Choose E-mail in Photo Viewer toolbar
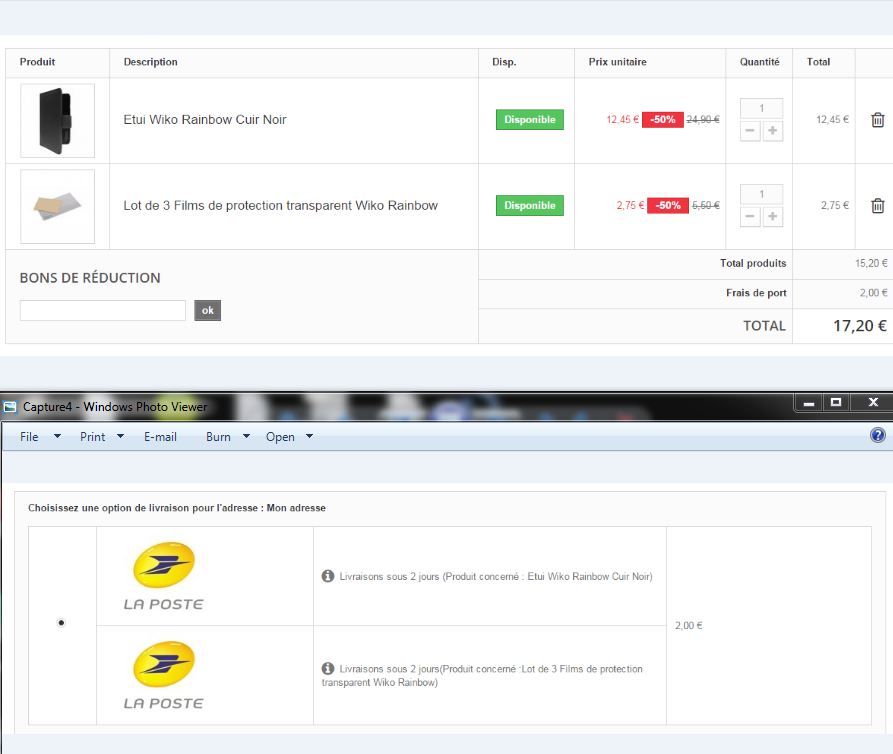The width and height of the screenshot is (893, 754). (160, 437)
